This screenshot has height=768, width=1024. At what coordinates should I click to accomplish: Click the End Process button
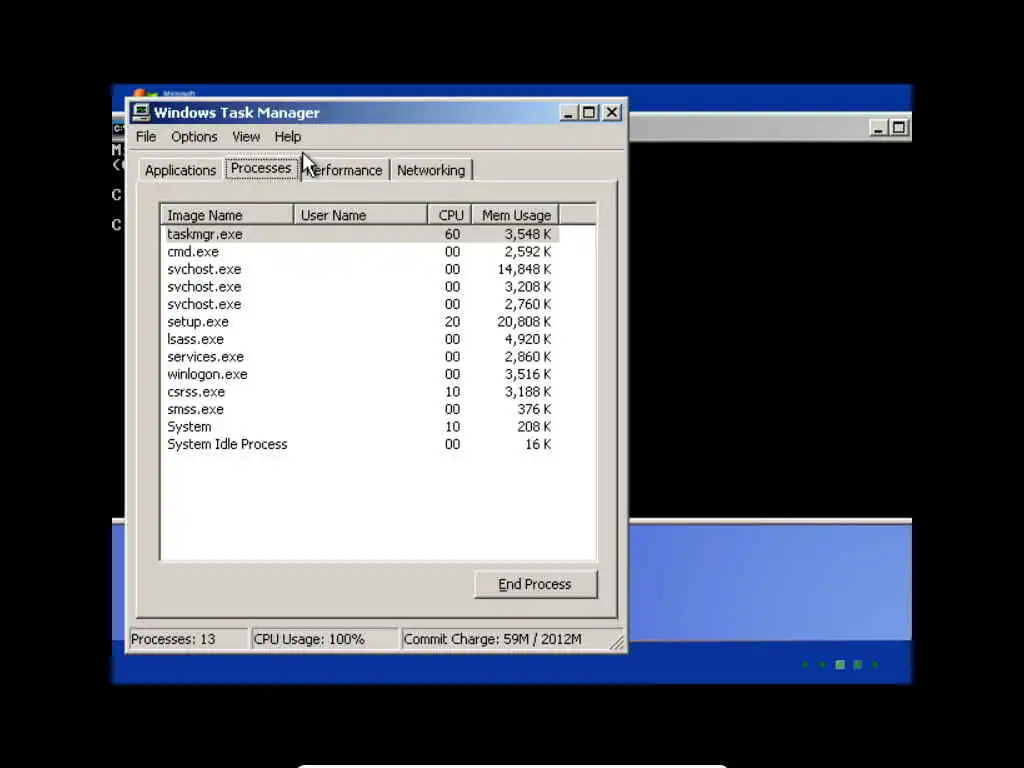coord(536,584)
